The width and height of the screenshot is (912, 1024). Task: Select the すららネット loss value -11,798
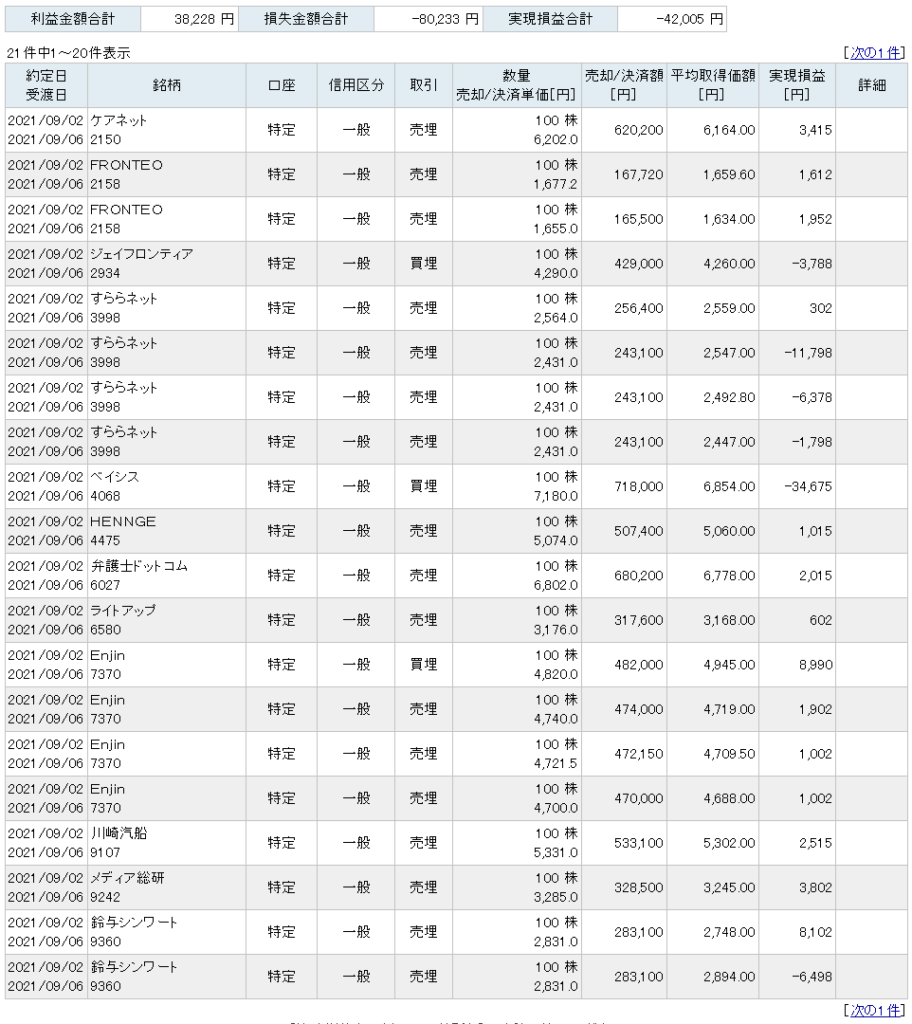(808, 353)
